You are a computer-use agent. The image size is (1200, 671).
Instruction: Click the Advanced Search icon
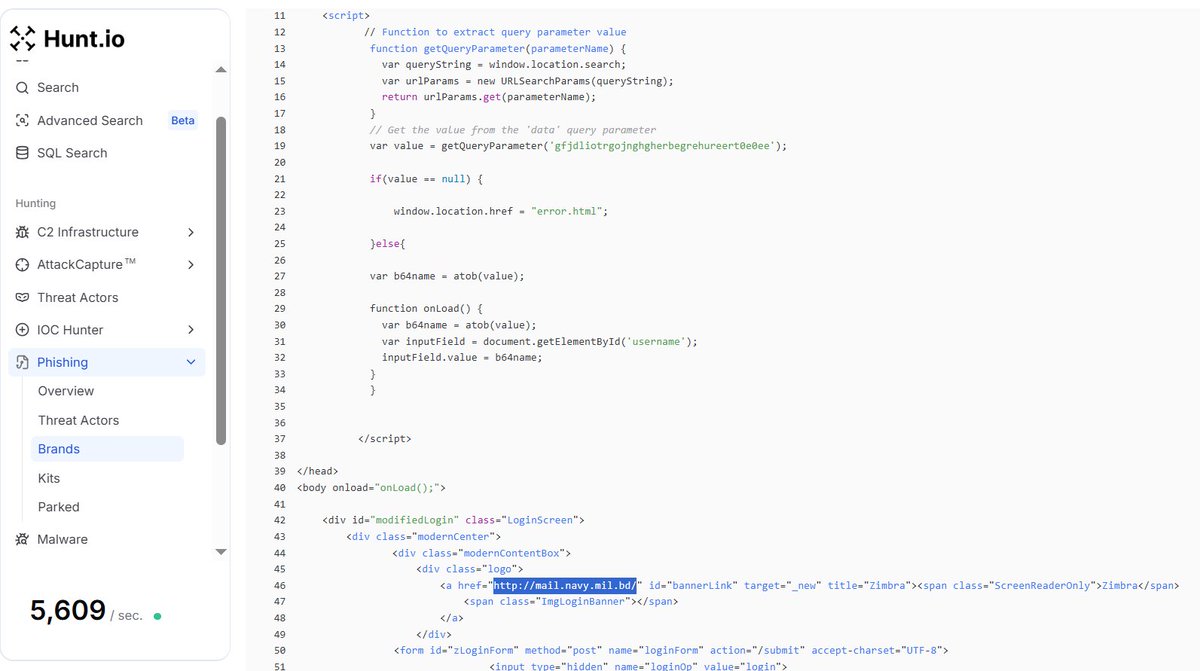point(22,120)
